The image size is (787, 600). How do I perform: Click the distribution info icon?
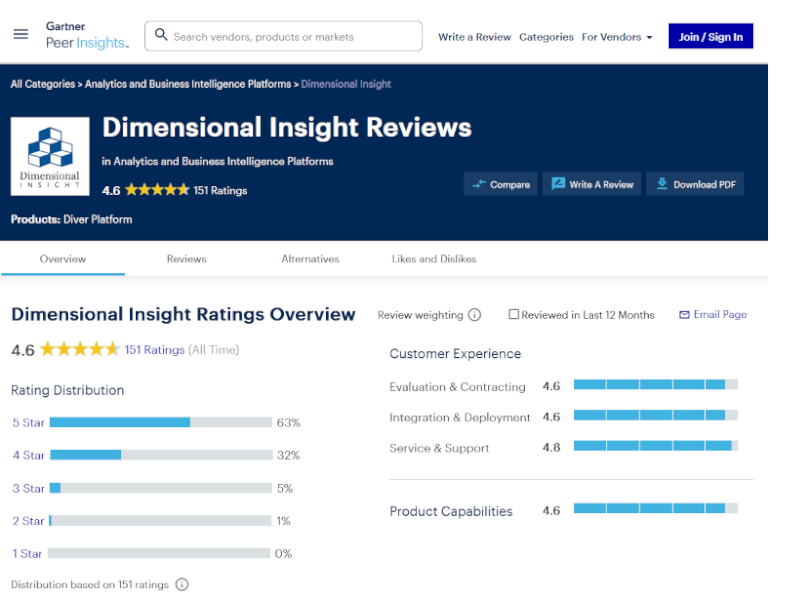click(182, 584)
